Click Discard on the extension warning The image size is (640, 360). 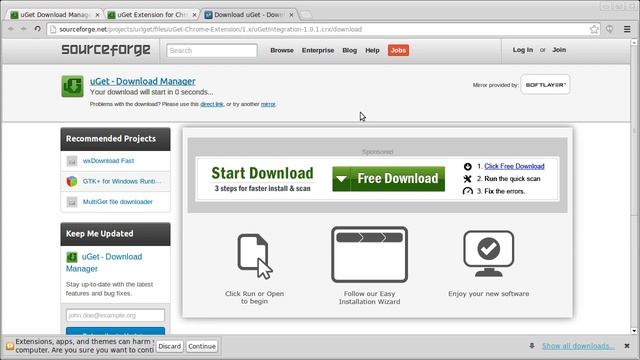pyautogui.click(x=169, y=346)
